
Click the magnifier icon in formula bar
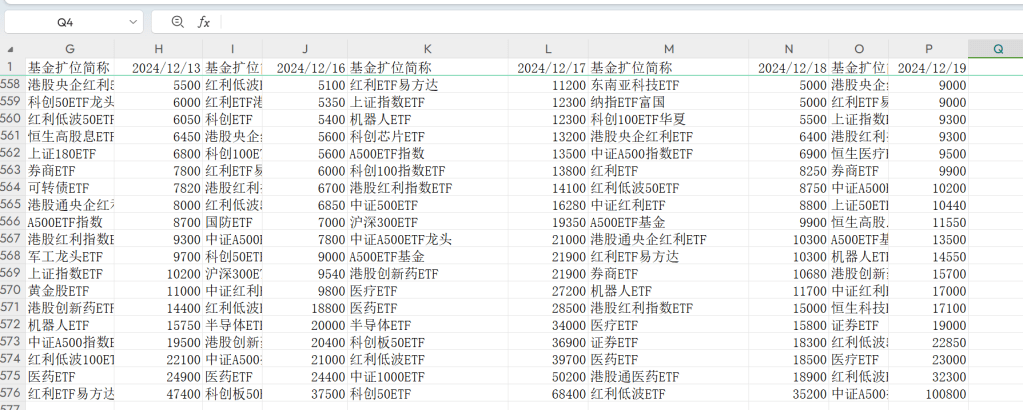178,21
